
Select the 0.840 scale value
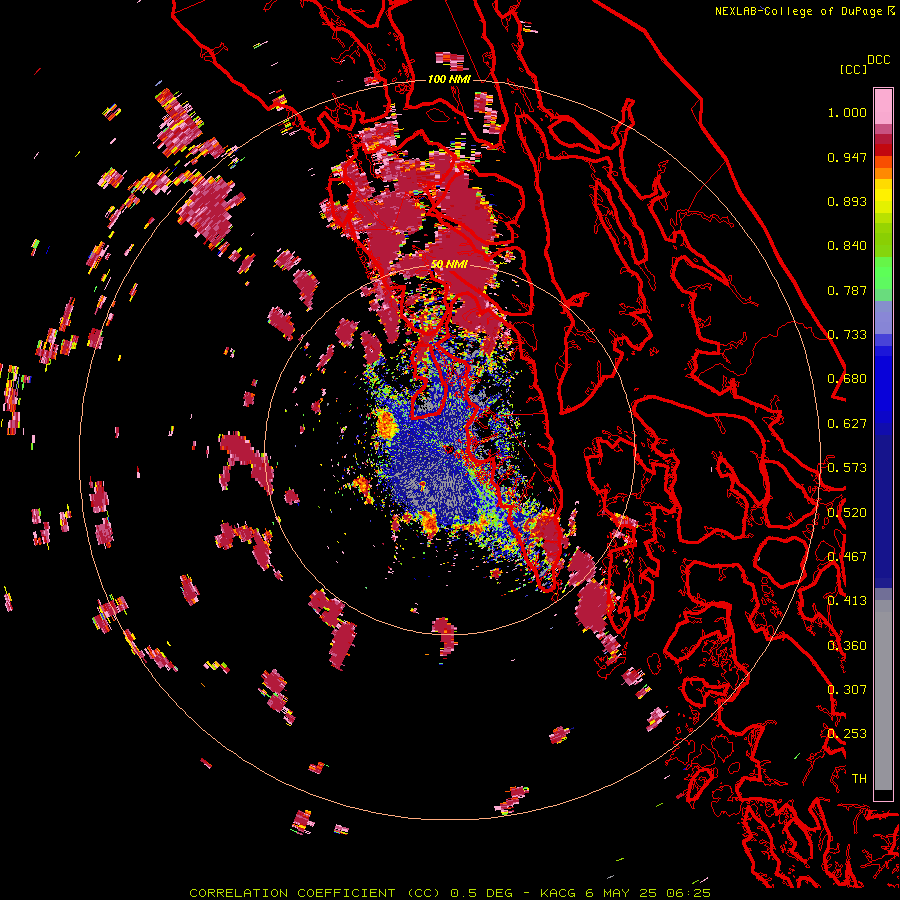click(847, 246)
